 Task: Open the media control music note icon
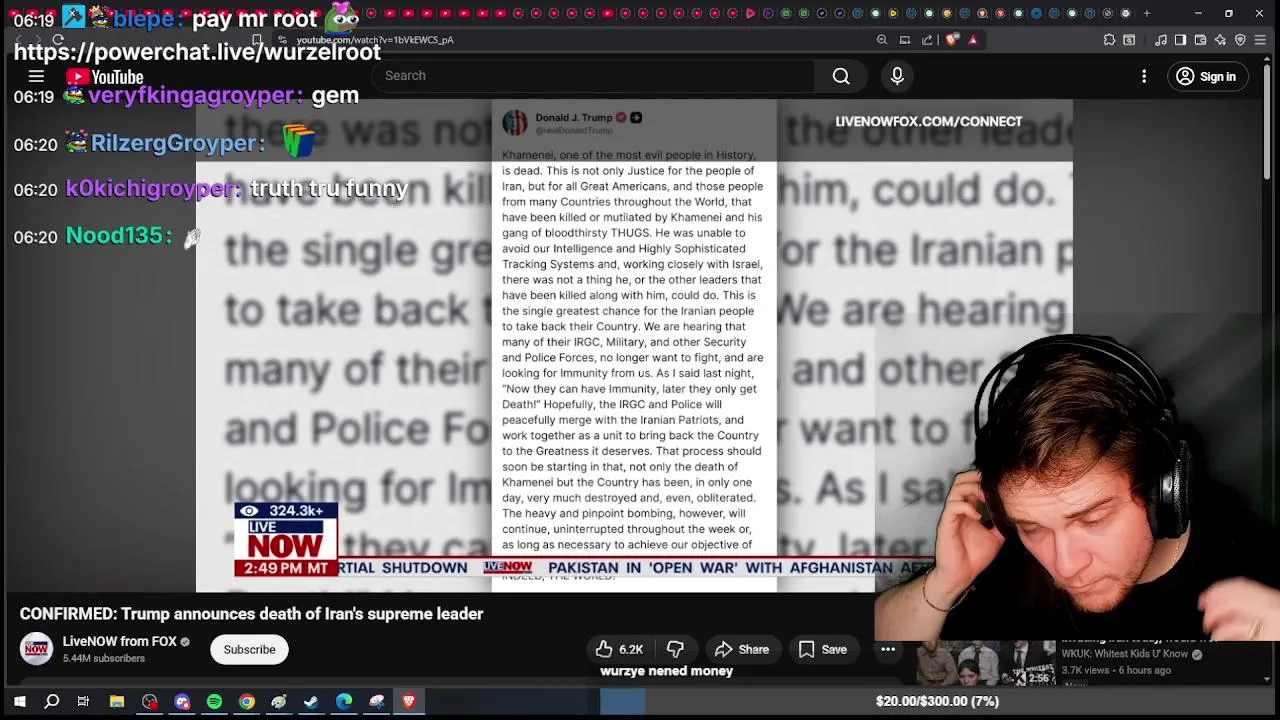pos(1160,40)
